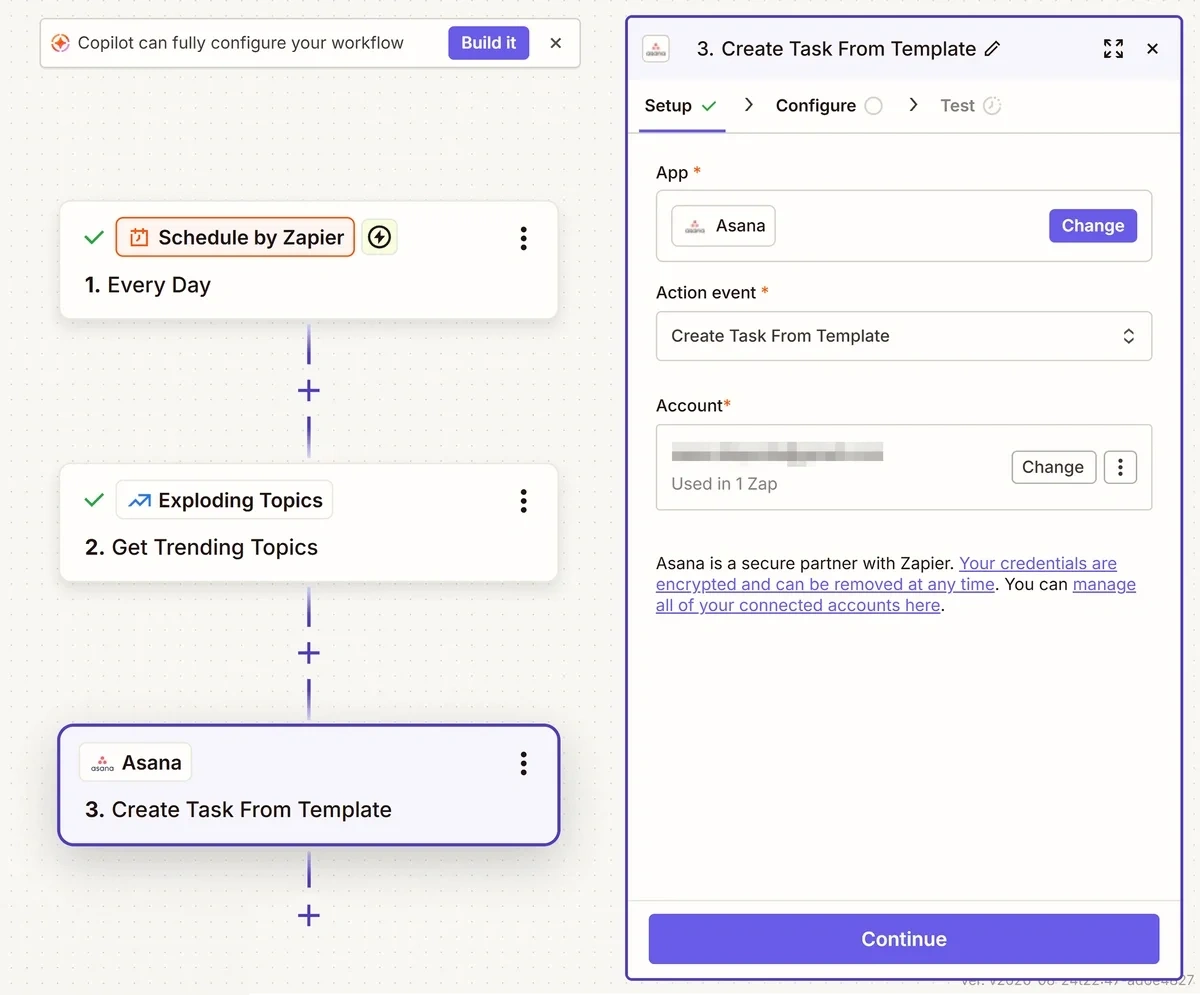
Task: Click the blurred account name field
Action: click(777, 451)
